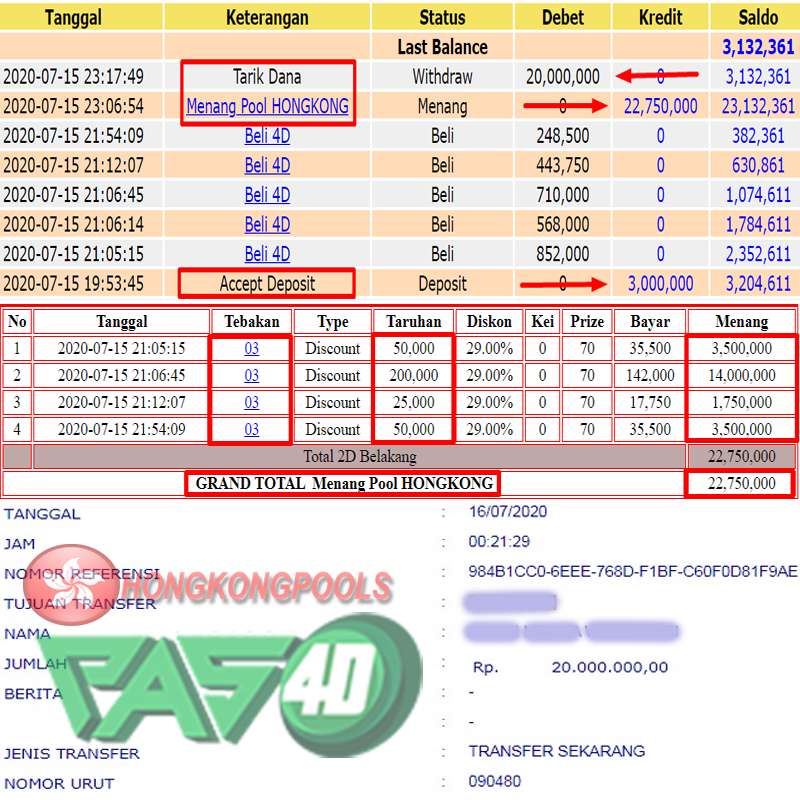Image resolution: width=800 pixels, height=800 pixels.
Task: Select the 25,000 taruhan value
Action: tap(414, 403)
